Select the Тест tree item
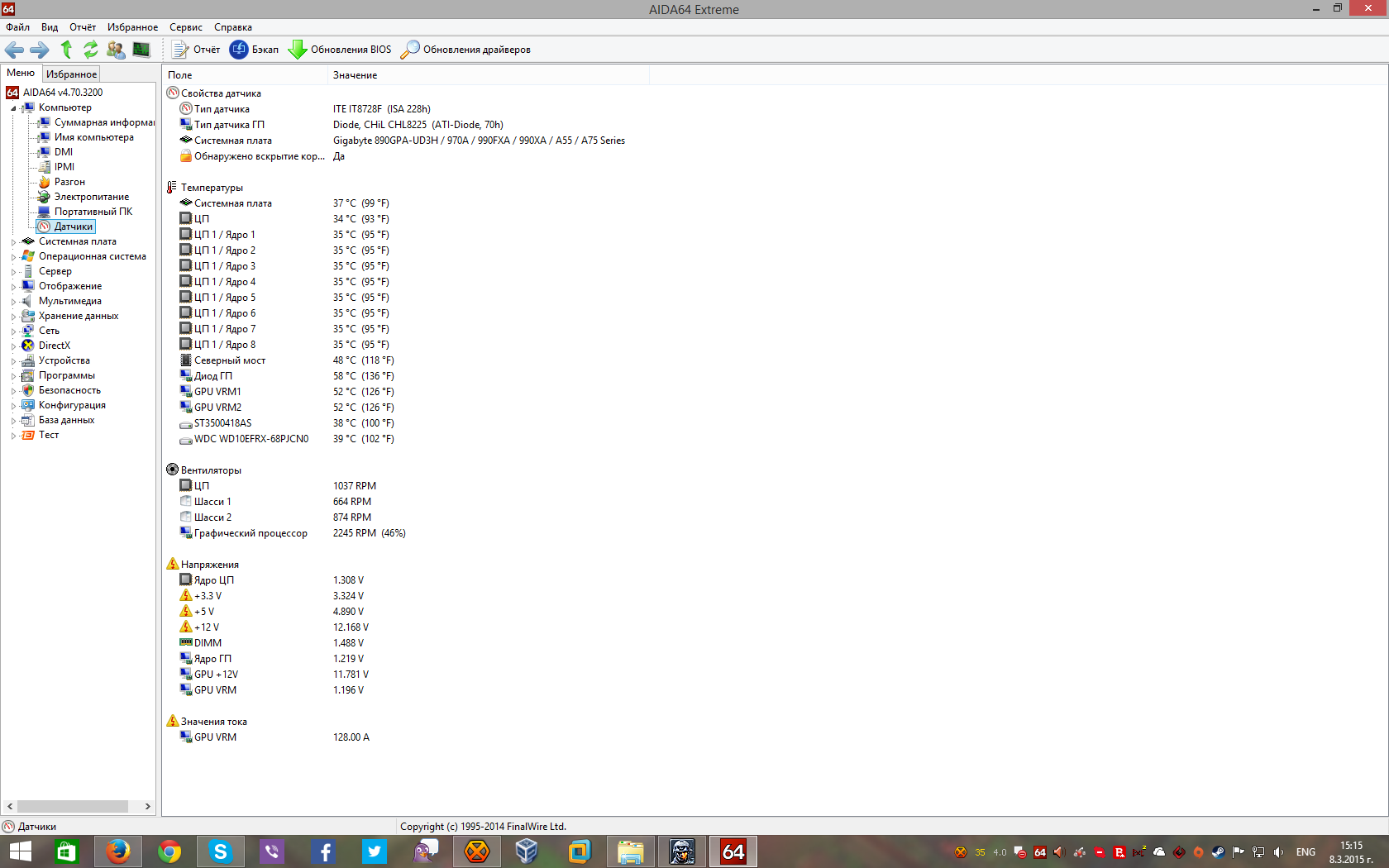1389x868 pixels. (x=49, y=435)
